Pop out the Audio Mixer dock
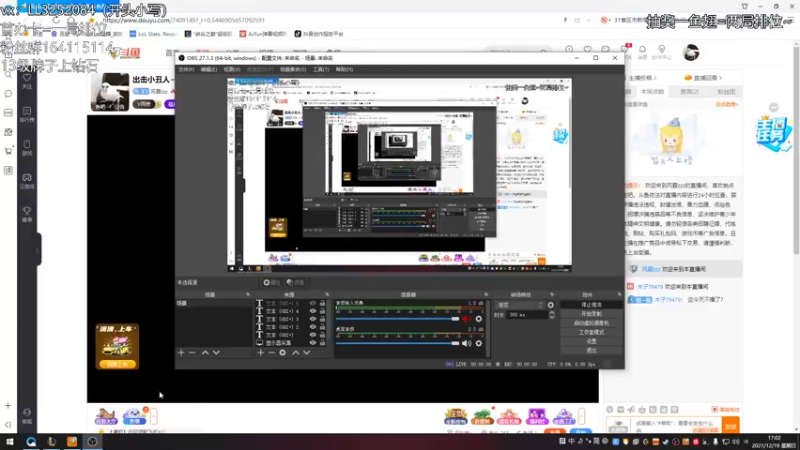Screen dimensions: 800x450 coord(486,294)
